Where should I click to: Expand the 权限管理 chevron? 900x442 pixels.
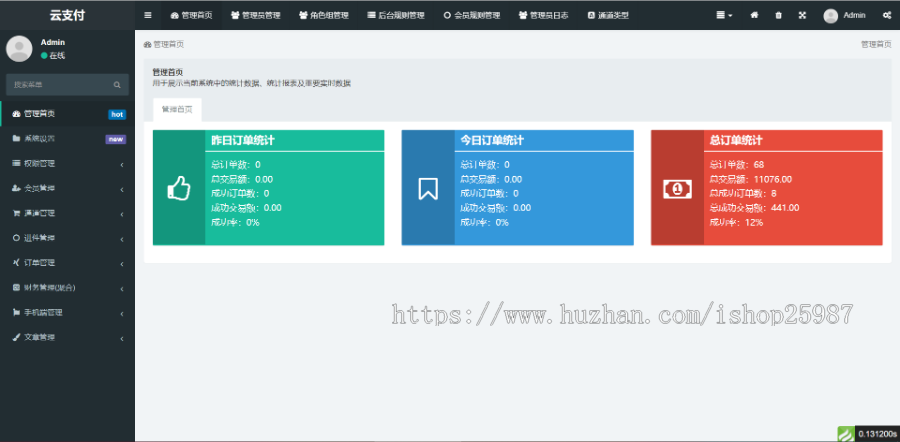pos(122,165)
